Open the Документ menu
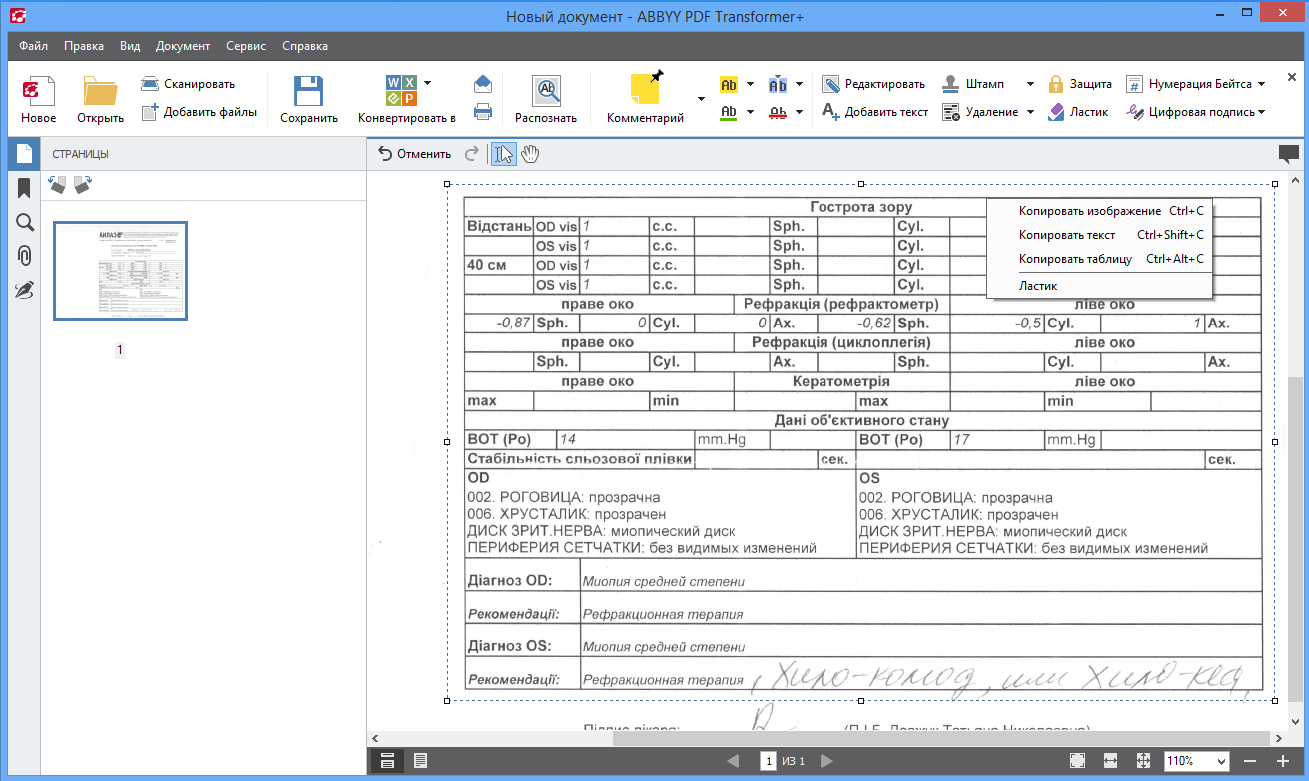The height and width of the screenshot is (781, 1309). pyautogui.click(x=183, y=46)
